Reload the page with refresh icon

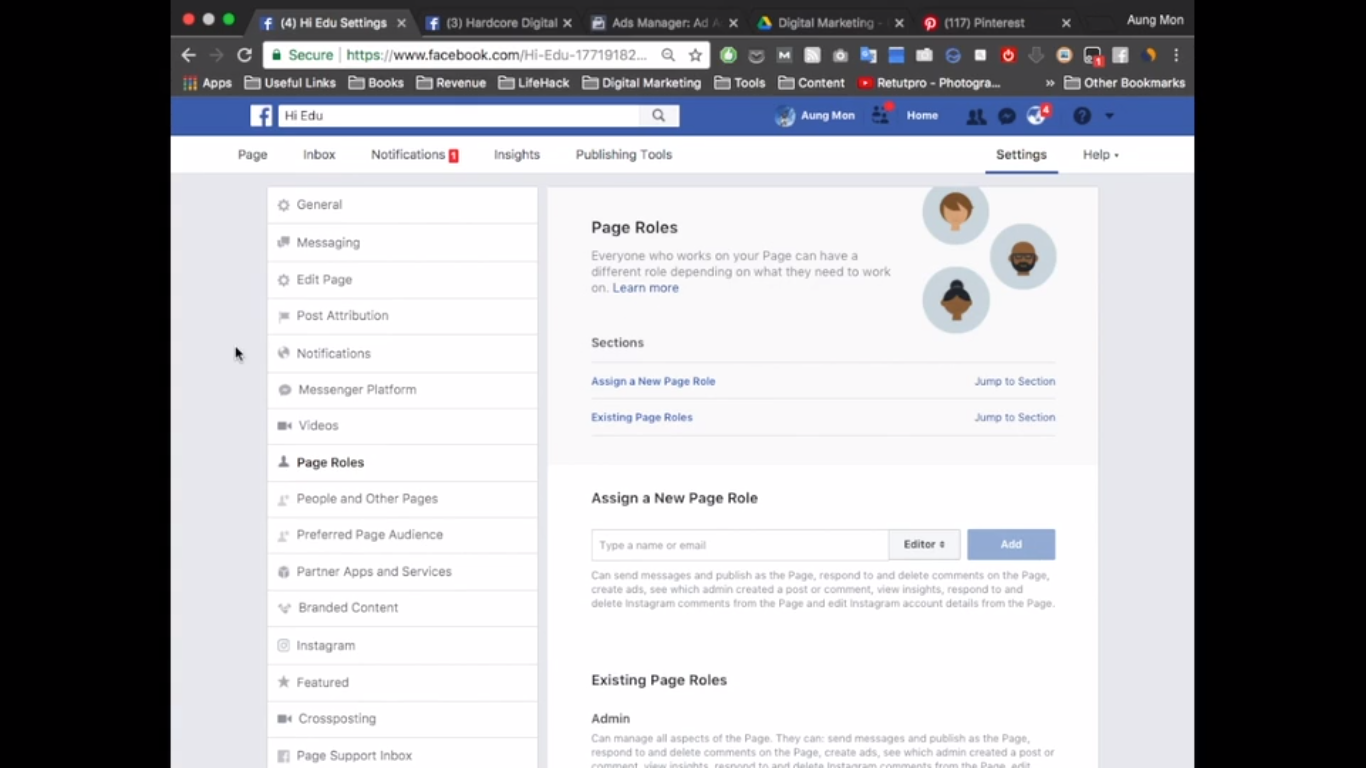click(x=244, y=55)
